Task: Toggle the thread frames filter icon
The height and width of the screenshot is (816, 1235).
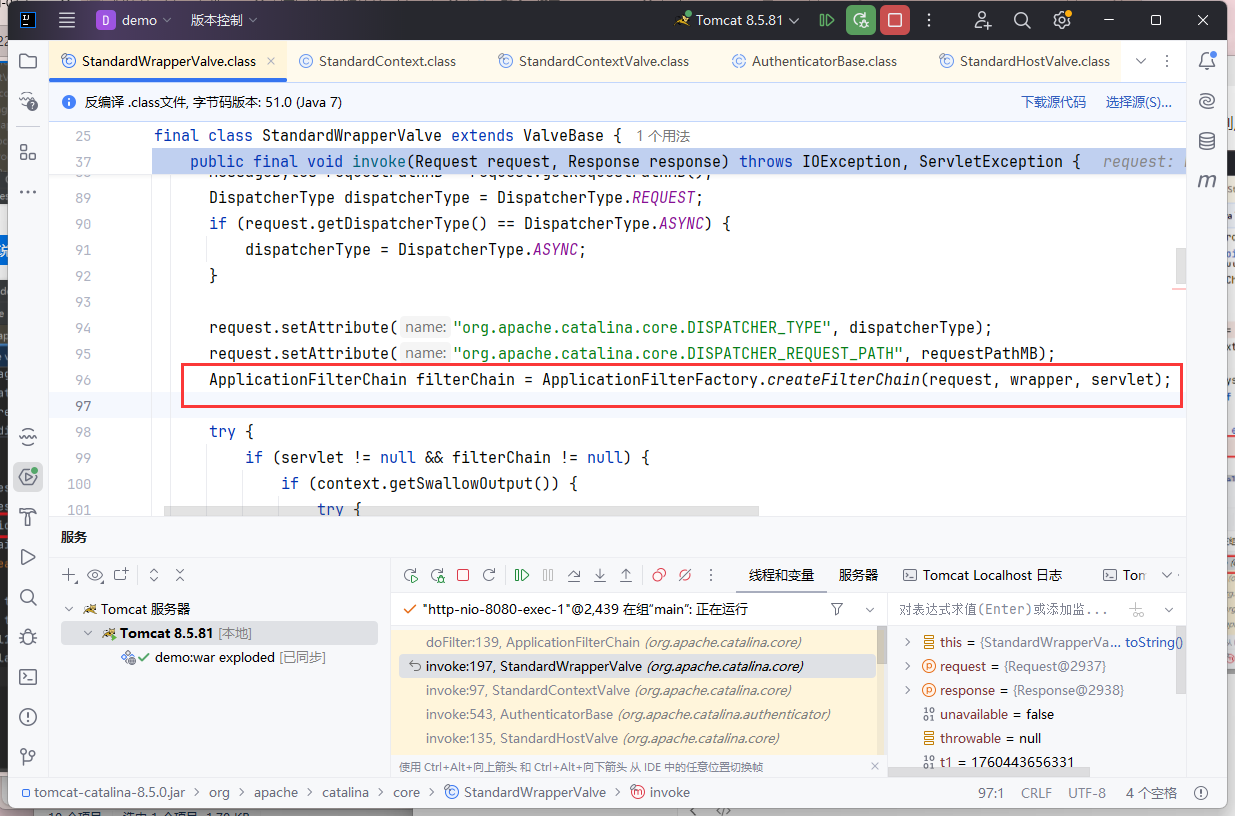Action: pyautogui.click(x=837, y=609)
